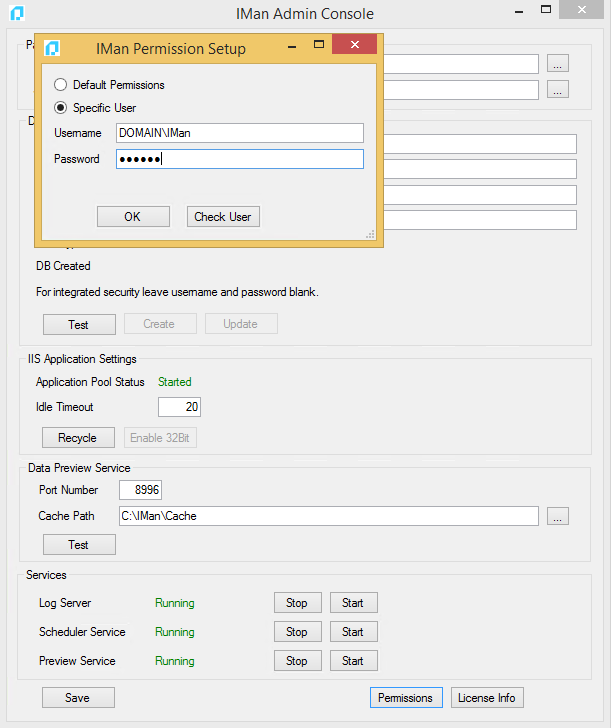Click the Username field containing DOMAIN\IMan
Screen dimensions: 611x728
(x=239, y=133)
